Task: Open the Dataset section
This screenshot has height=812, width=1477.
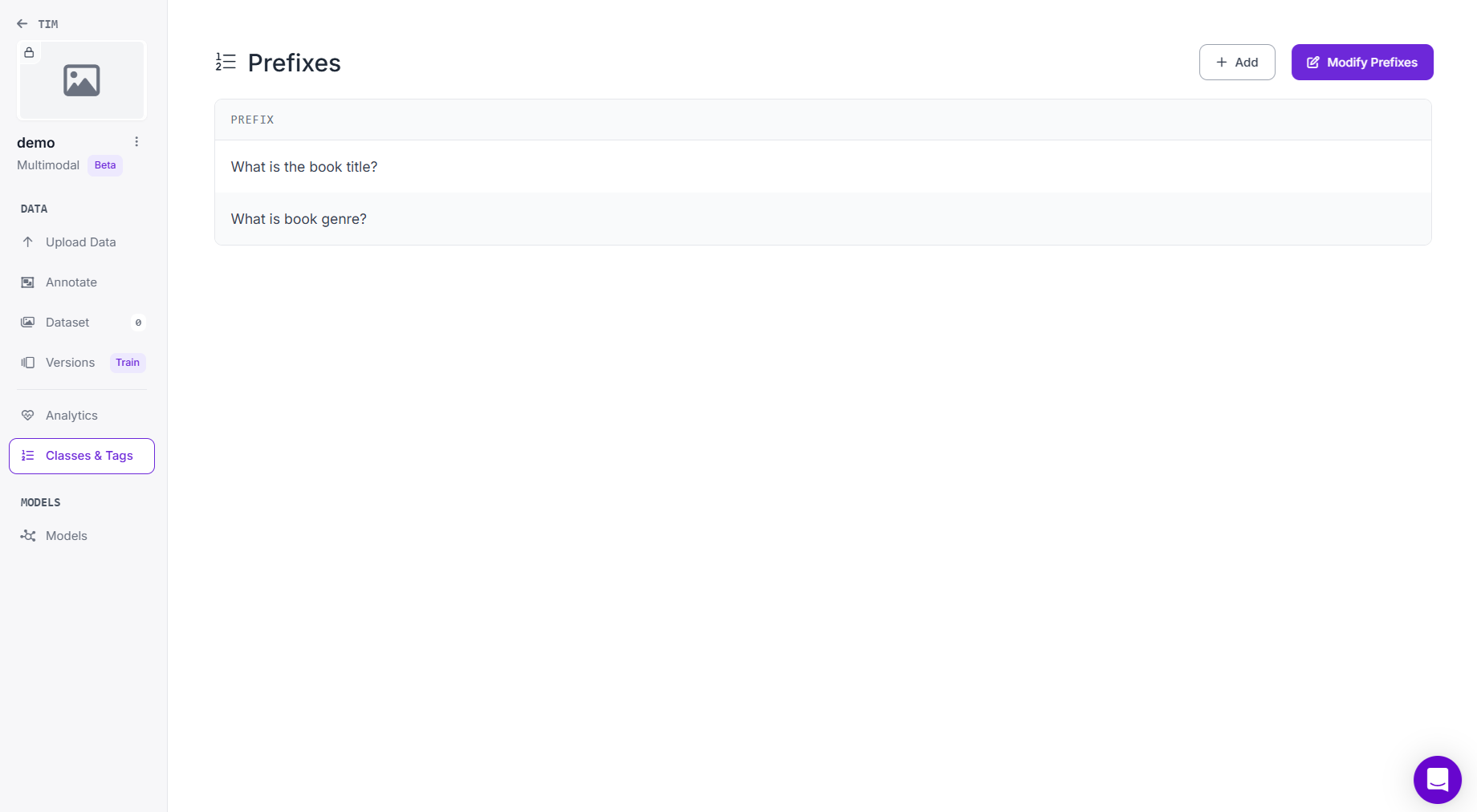Action: click(x=67, y=323)
